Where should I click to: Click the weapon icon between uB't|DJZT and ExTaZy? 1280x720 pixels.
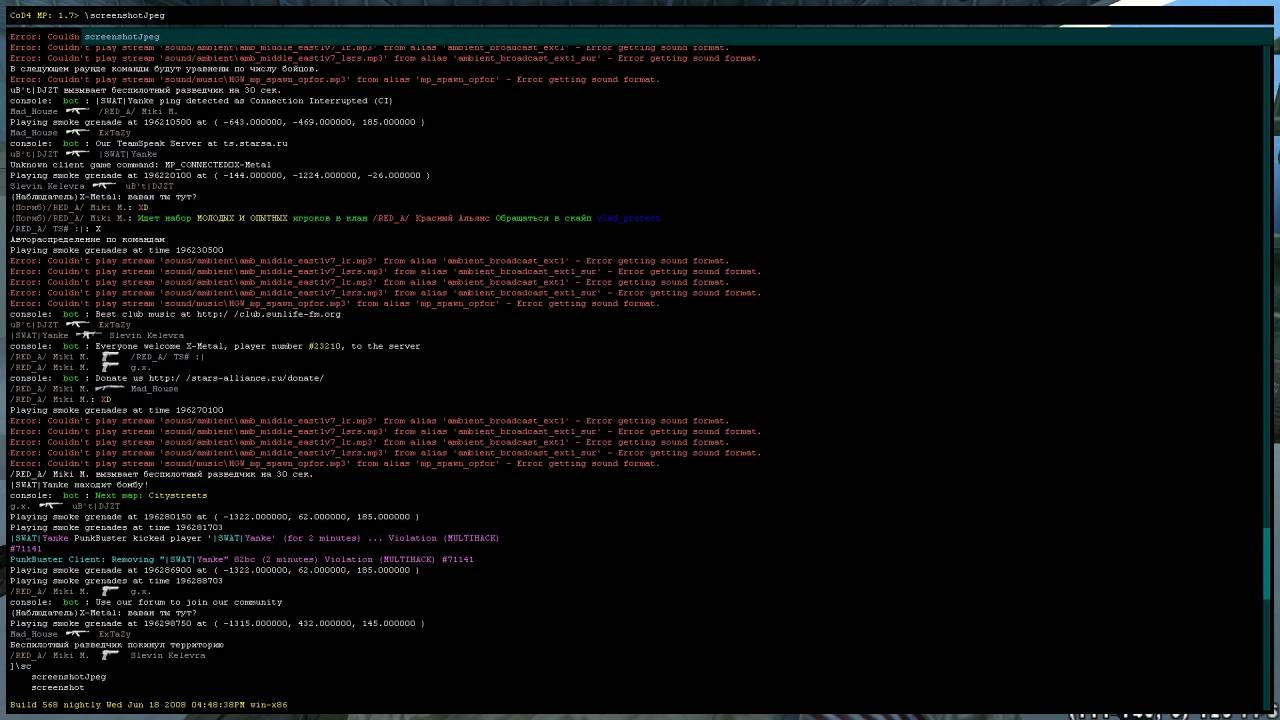[78, 325]
